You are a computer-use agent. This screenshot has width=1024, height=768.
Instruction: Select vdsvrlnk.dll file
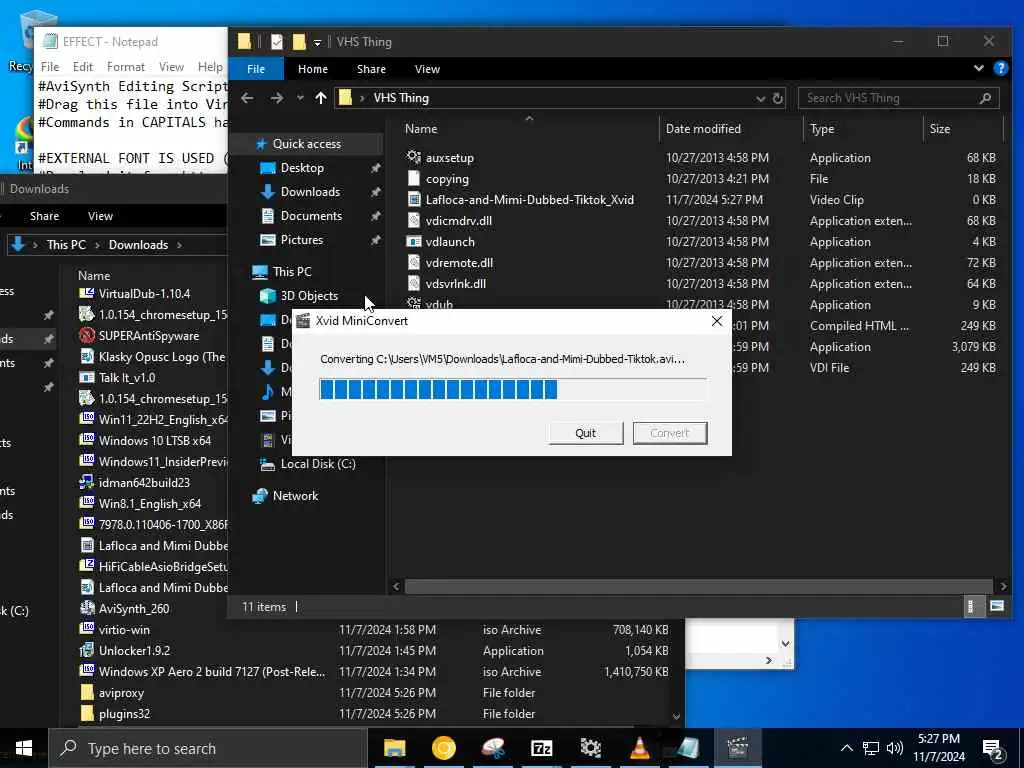point(455,283)
